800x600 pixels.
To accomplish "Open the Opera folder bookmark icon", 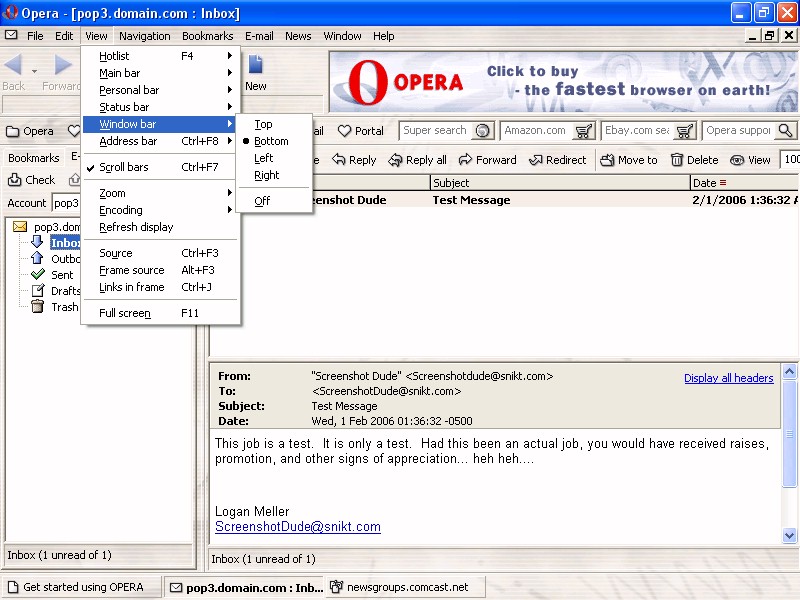I will click(x=12, y=132).
